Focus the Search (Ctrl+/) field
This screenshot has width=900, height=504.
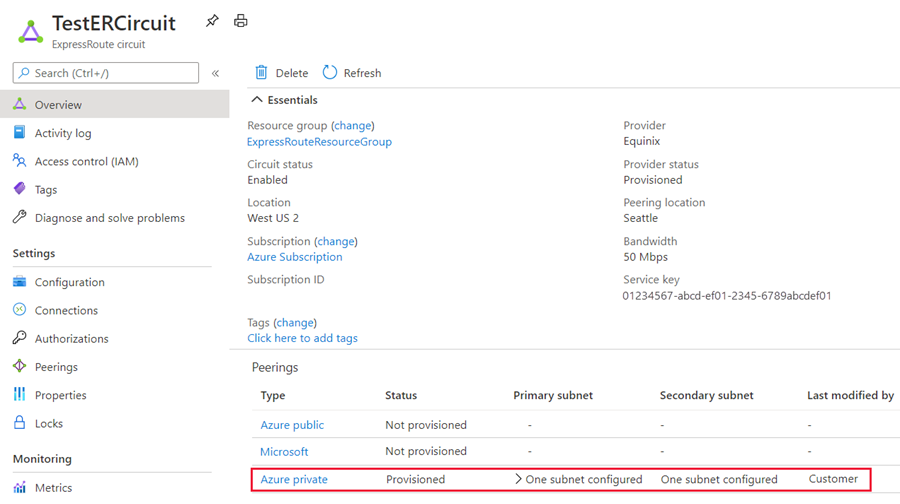point(106,73)
